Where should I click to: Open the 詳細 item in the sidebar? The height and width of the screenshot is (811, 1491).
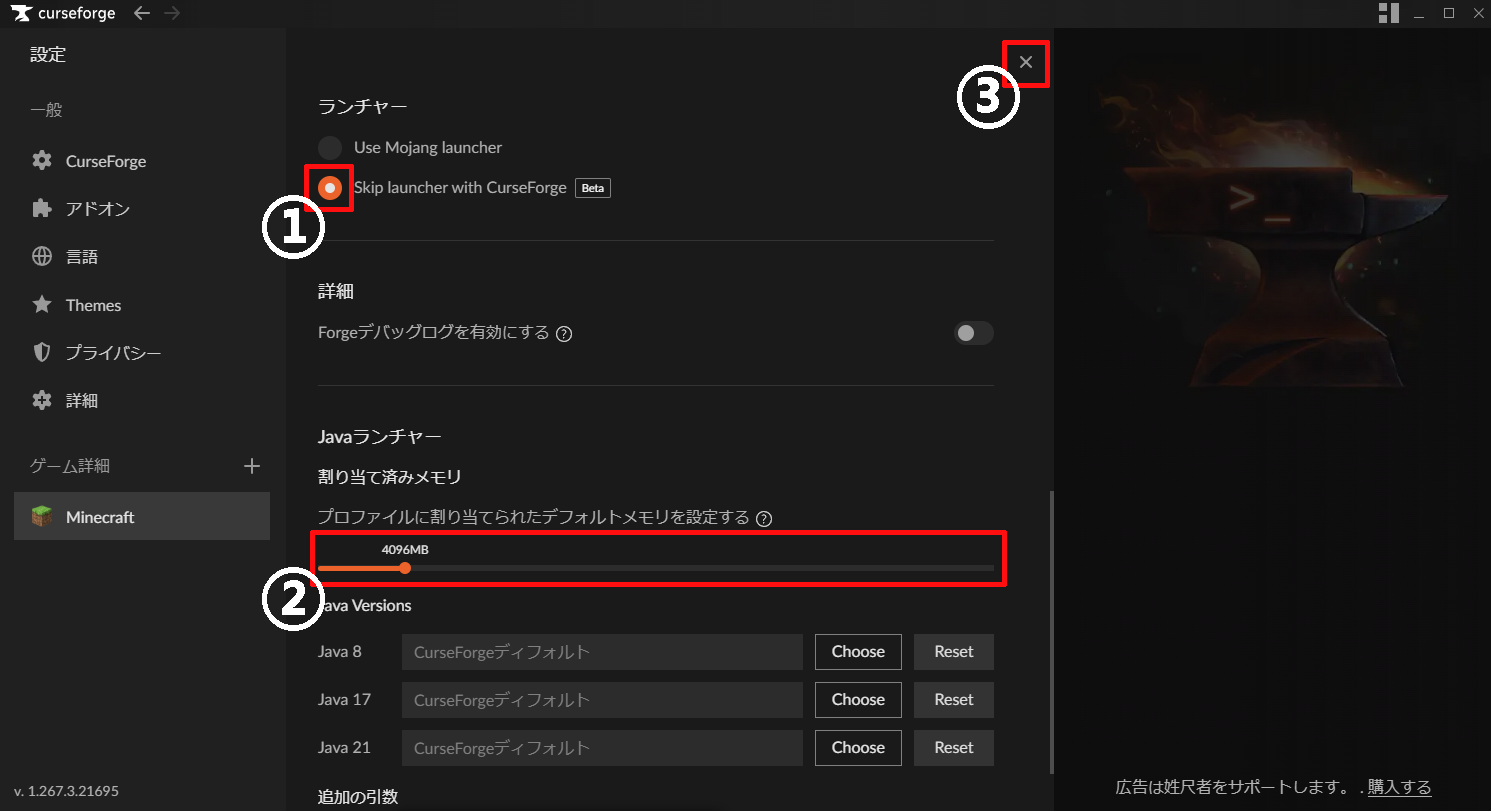pyautogui.click(x=142, y=401)
